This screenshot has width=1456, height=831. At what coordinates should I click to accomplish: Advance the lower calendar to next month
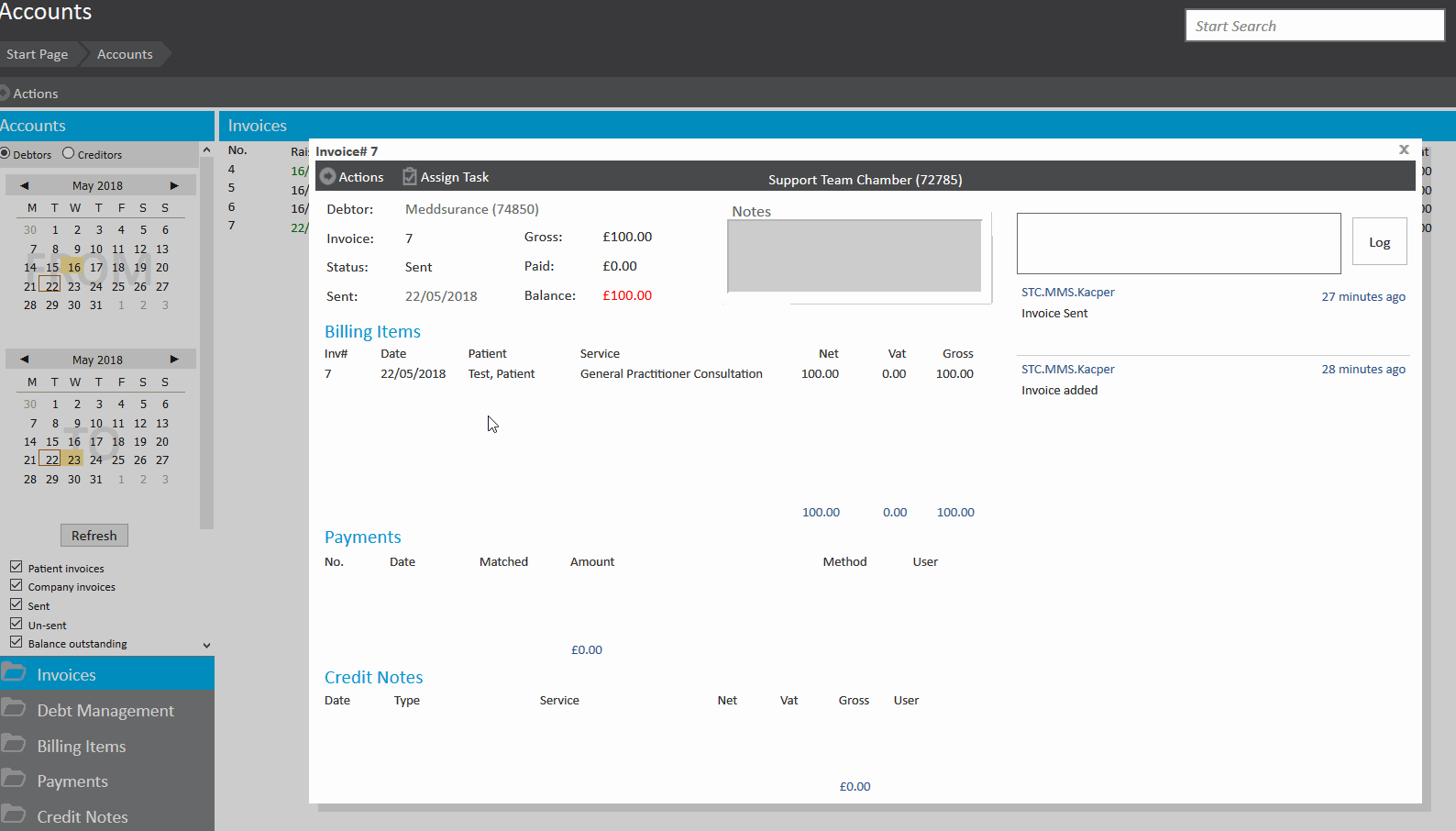click(x=174, y=360)
